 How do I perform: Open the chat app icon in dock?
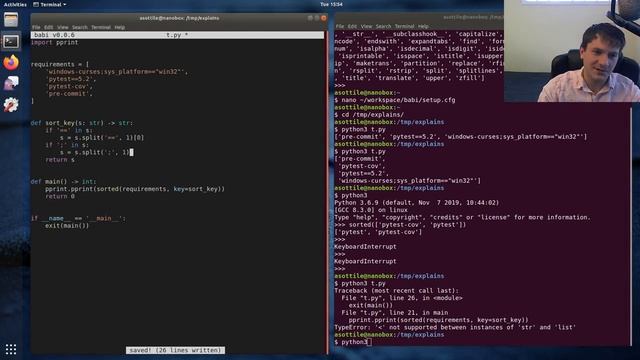coord(11,84)
